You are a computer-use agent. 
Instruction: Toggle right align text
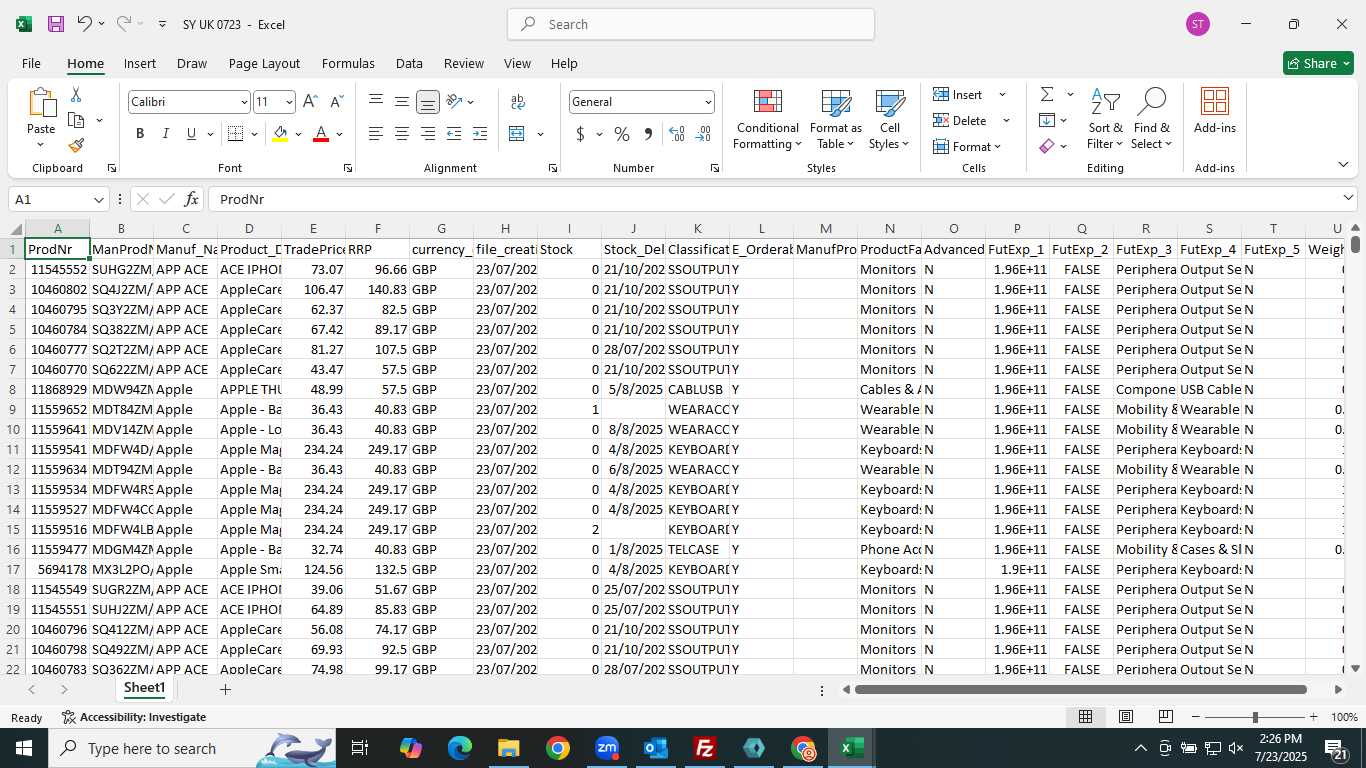point(427,134)
